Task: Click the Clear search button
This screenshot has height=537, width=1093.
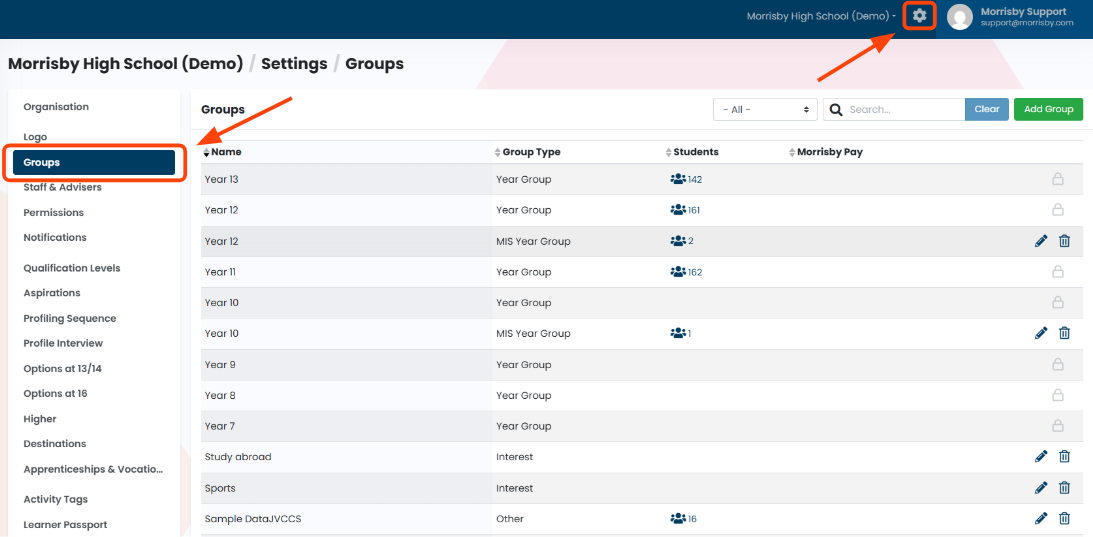Action: coord(987,109)
